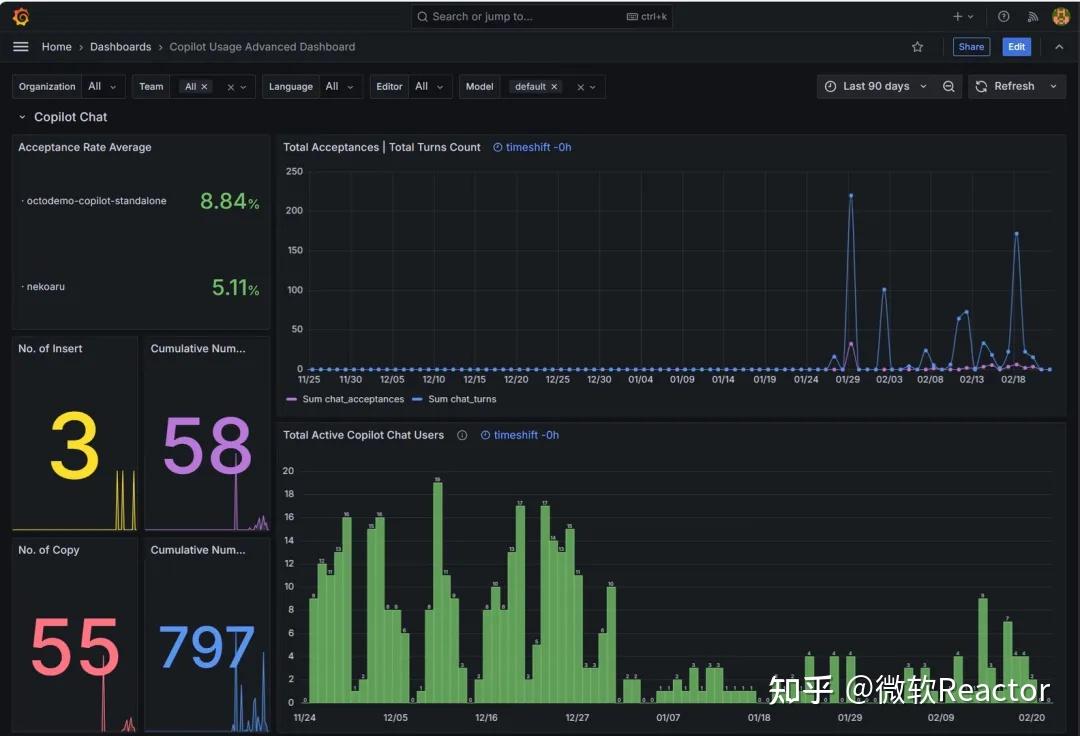Click Home in the breadcrumb navigation

(56, 46)
